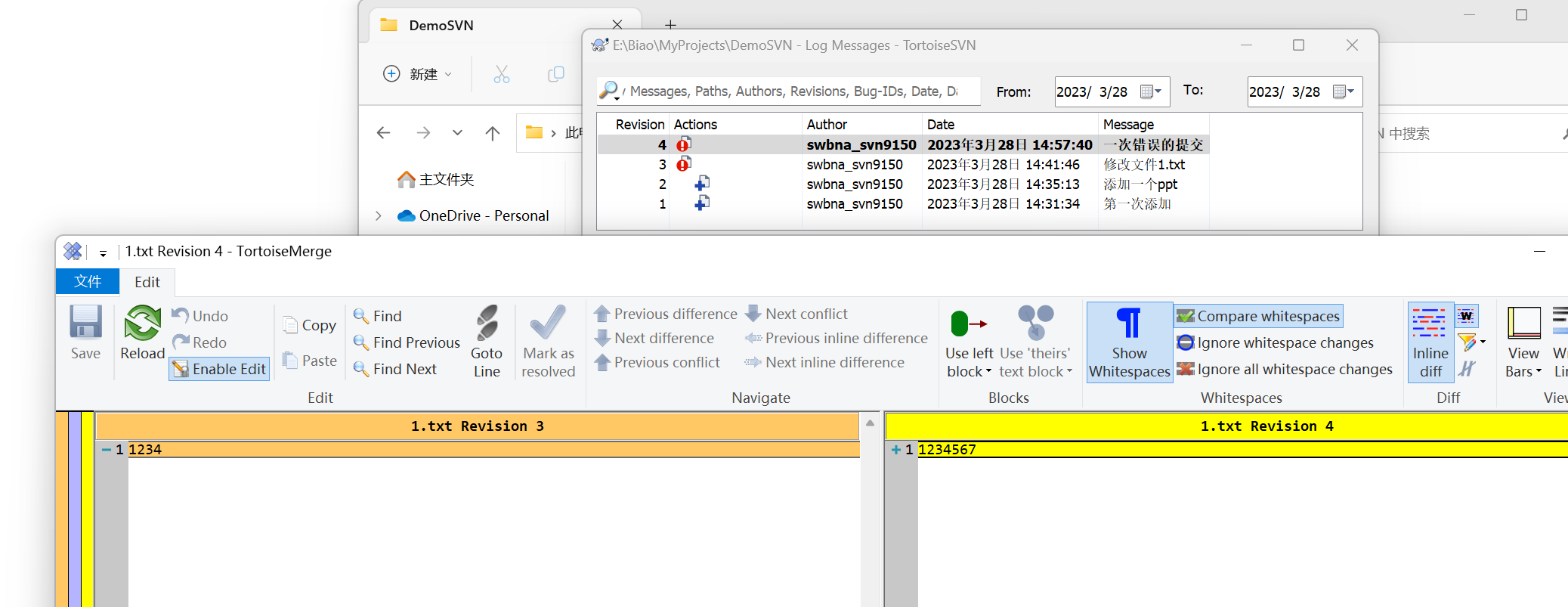Screen dimensions: 1568x607
Task: Click the Explorer Copy icon in DemoSVN window
Action: point(556,73)
